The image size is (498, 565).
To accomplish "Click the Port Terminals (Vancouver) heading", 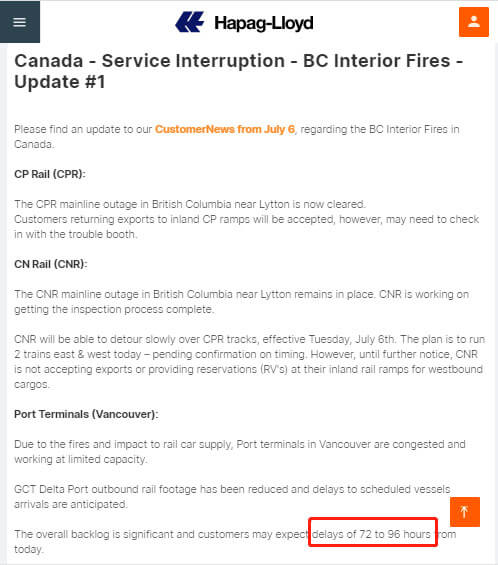I will (86, 414).
